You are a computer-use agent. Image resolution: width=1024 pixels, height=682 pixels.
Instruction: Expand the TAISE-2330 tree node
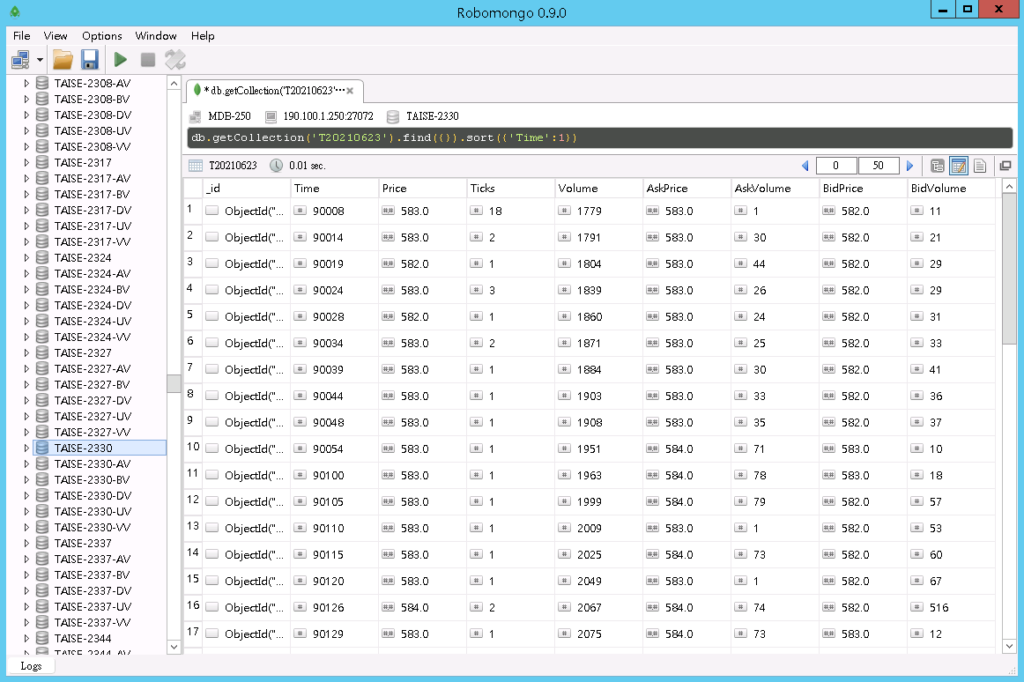click(26, 448)
